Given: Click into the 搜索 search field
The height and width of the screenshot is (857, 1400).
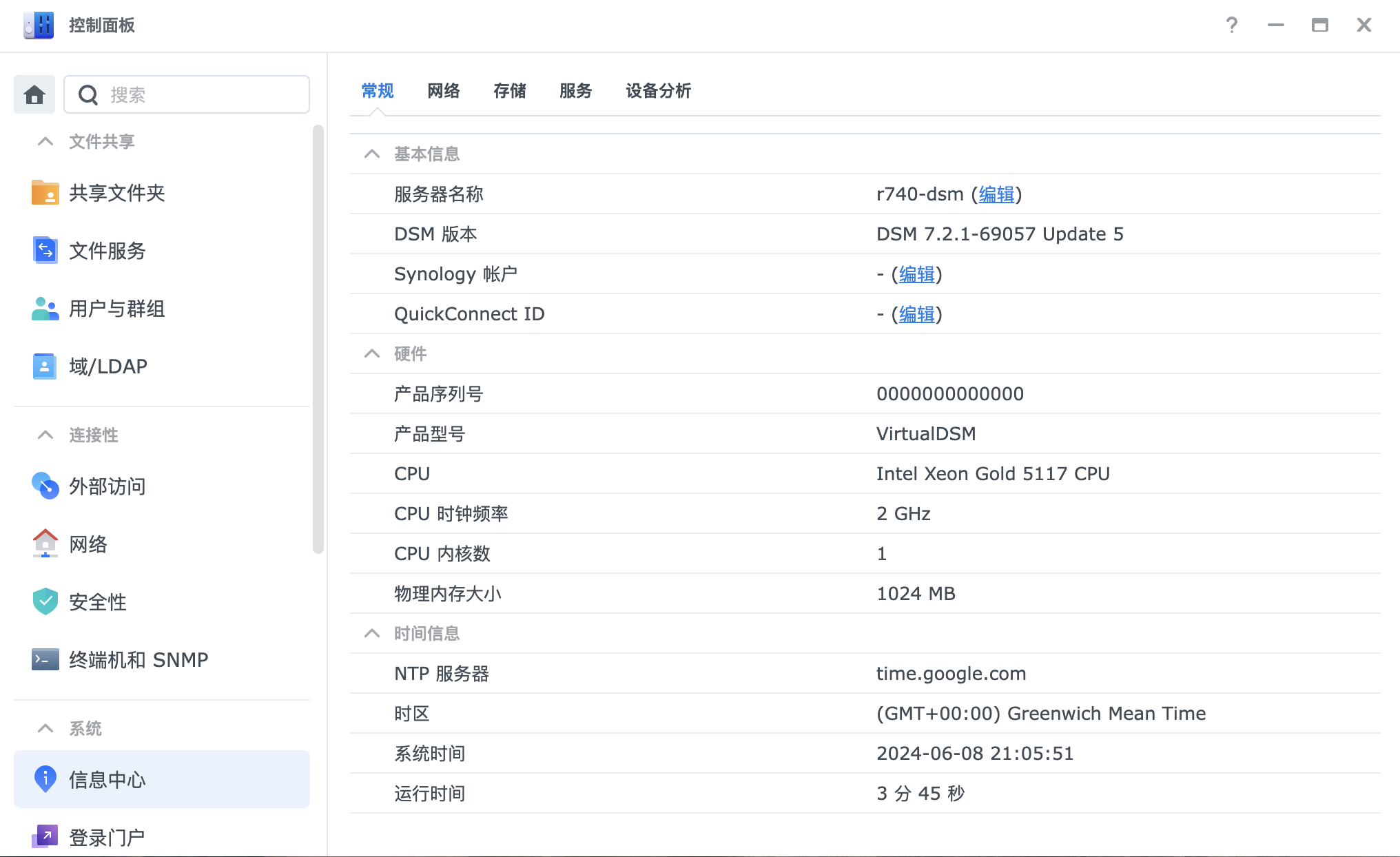Looking at the screenshot, I should click(x=187, y=94).
